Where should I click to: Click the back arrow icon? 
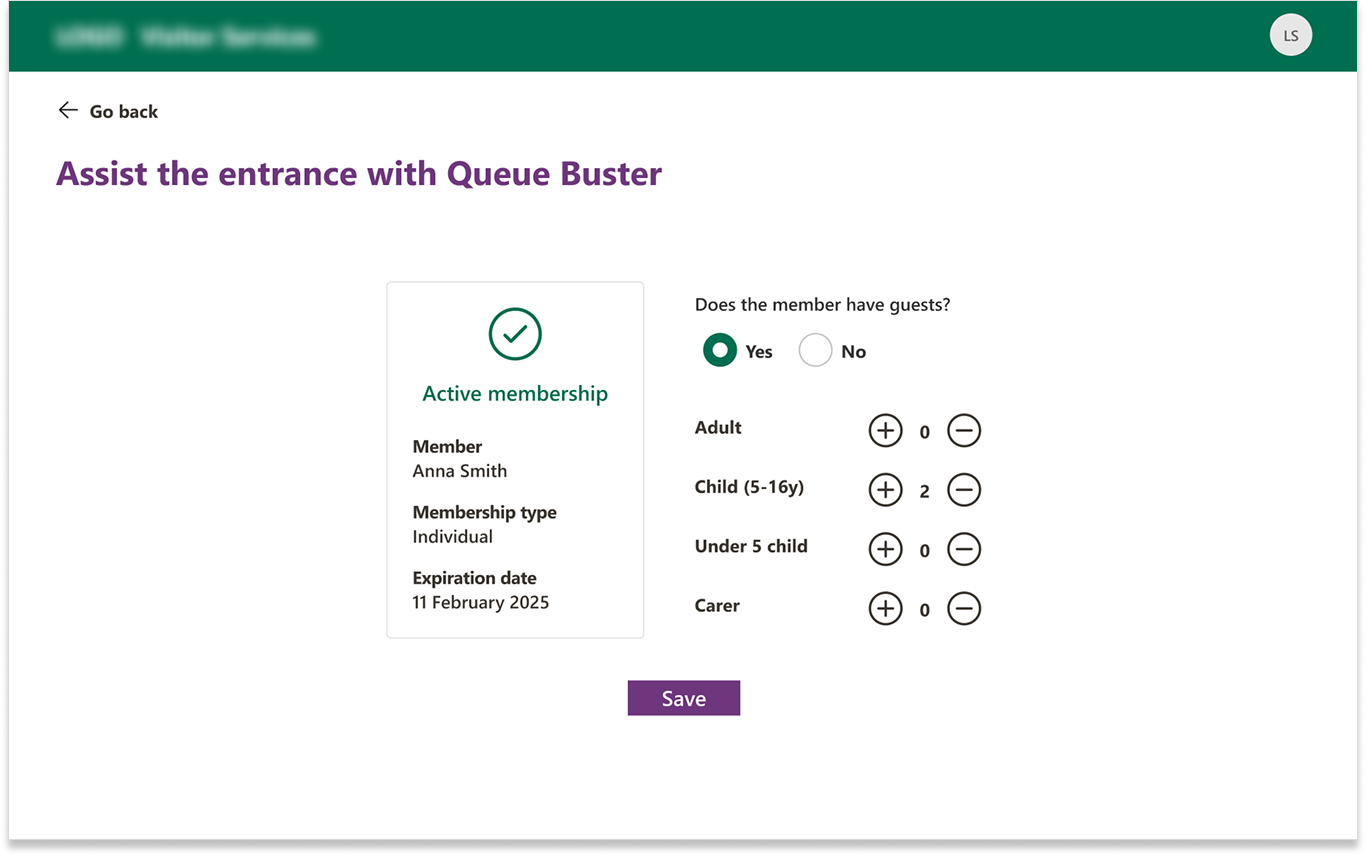(x=68, y=111)
